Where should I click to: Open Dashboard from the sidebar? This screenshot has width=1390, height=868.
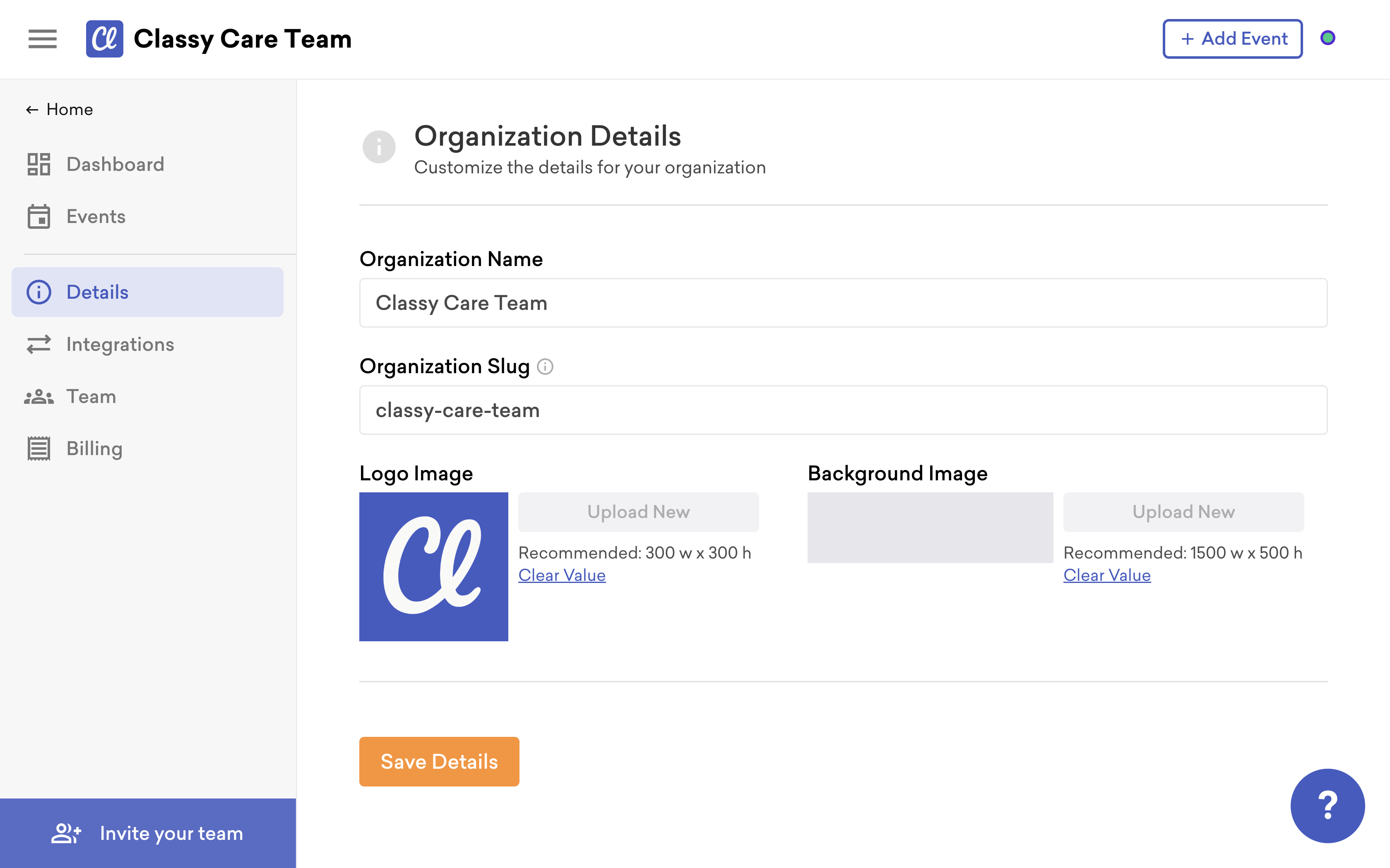pos(148,164)
